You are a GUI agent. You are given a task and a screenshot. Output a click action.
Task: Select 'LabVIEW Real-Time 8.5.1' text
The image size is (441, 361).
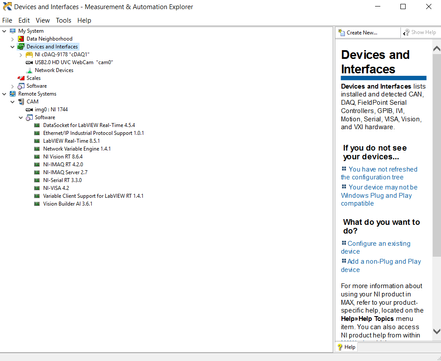(x=71, y=141)
